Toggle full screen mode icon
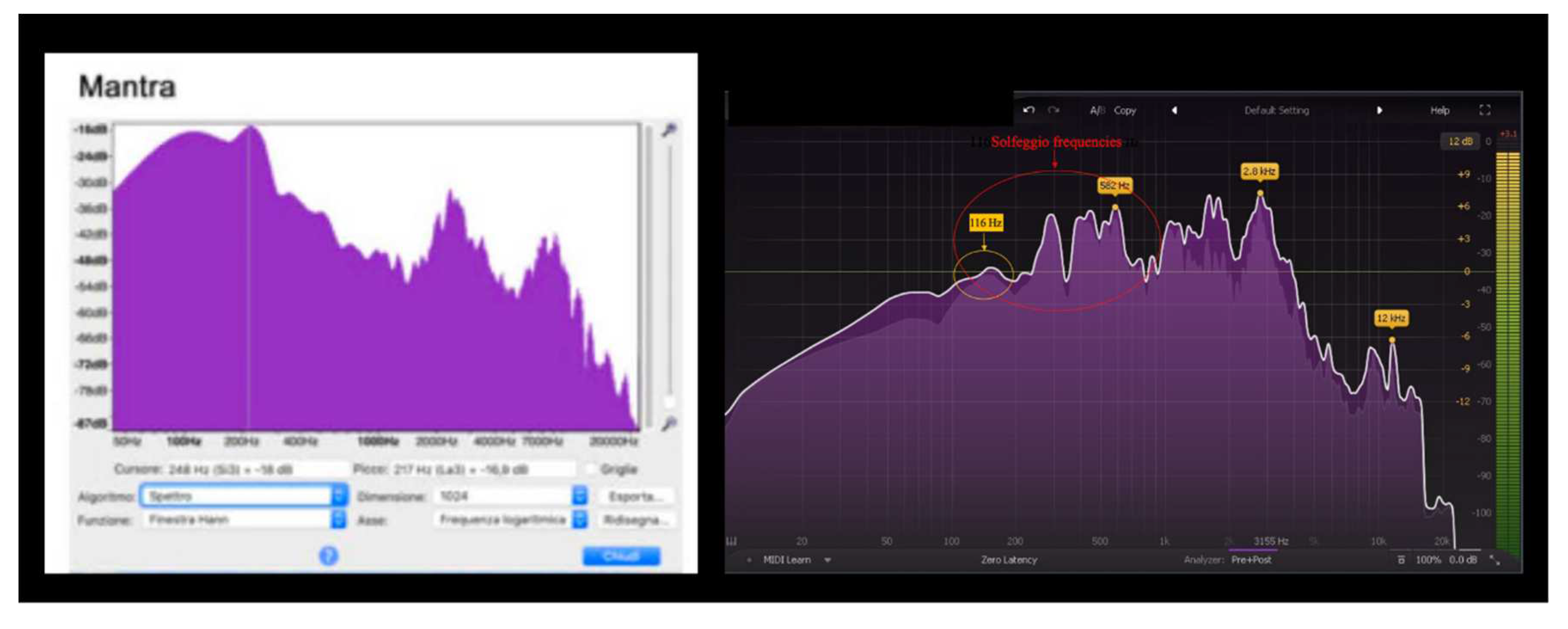 1485,110
